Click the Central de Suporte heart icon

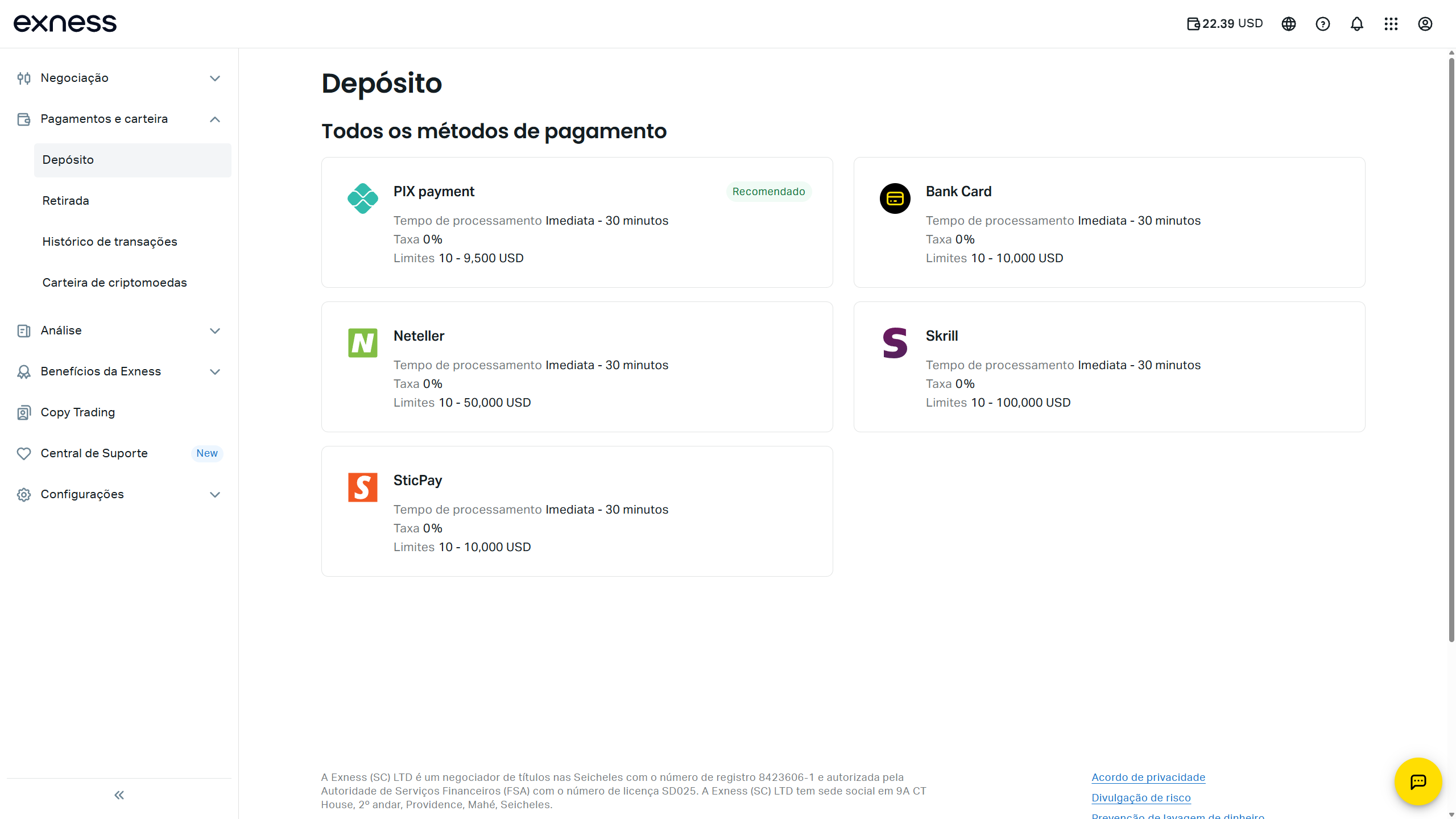[x=24, y=454]
